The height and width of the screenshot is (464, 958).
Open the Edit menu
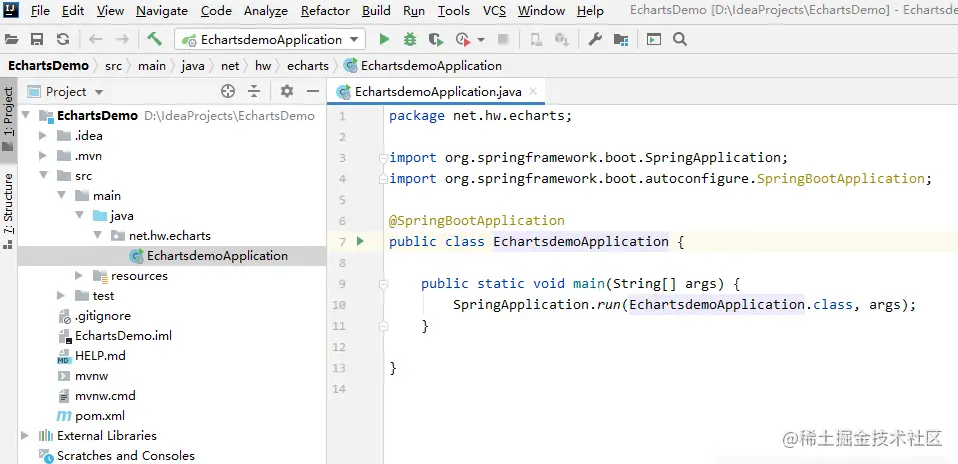point(73,10)
